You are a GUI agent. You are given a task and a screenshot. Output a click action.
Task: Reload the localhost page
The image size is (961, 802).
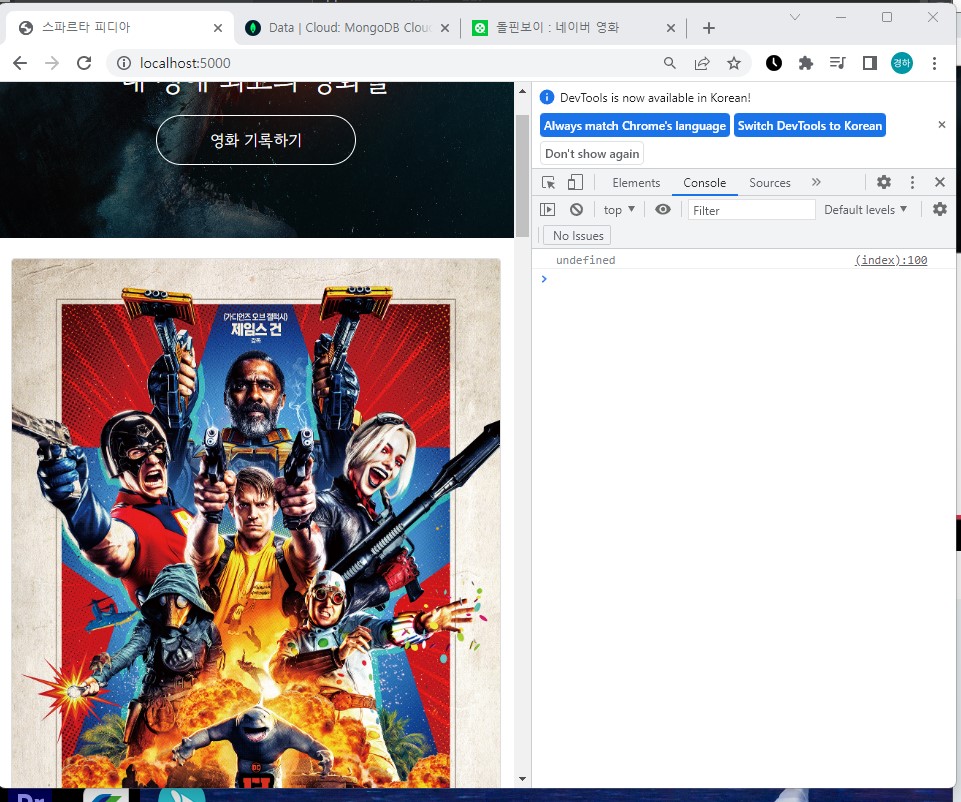coord(84,63)
